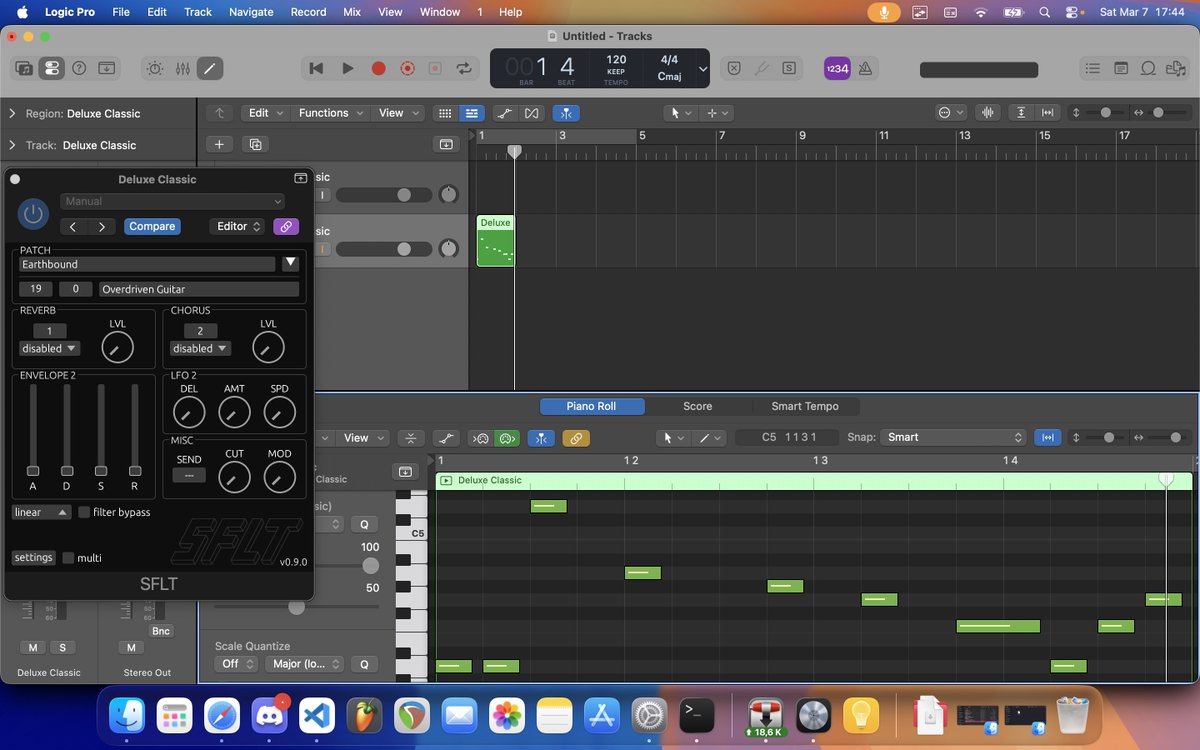Open the Smart Controls dial icon

point(155,69)
